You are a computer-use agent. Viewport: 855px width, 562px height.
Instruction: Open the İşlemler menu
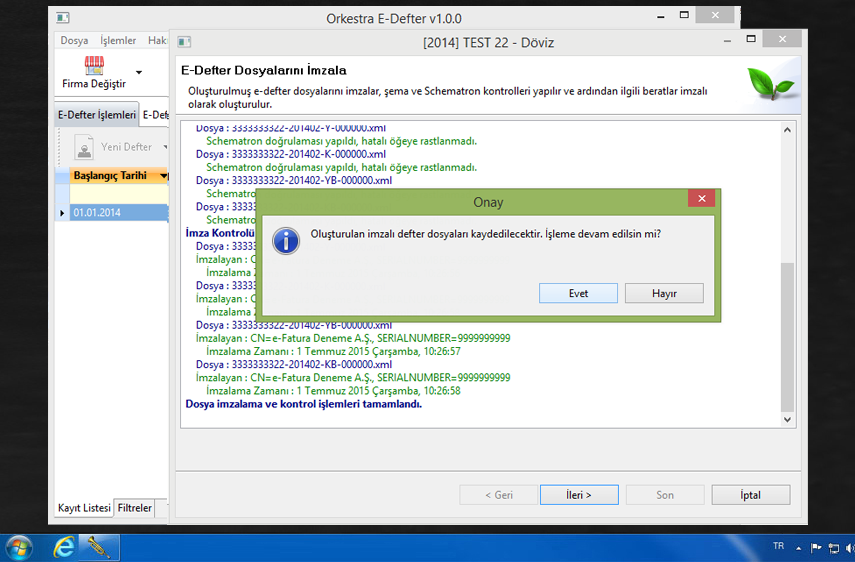[118, 41]
